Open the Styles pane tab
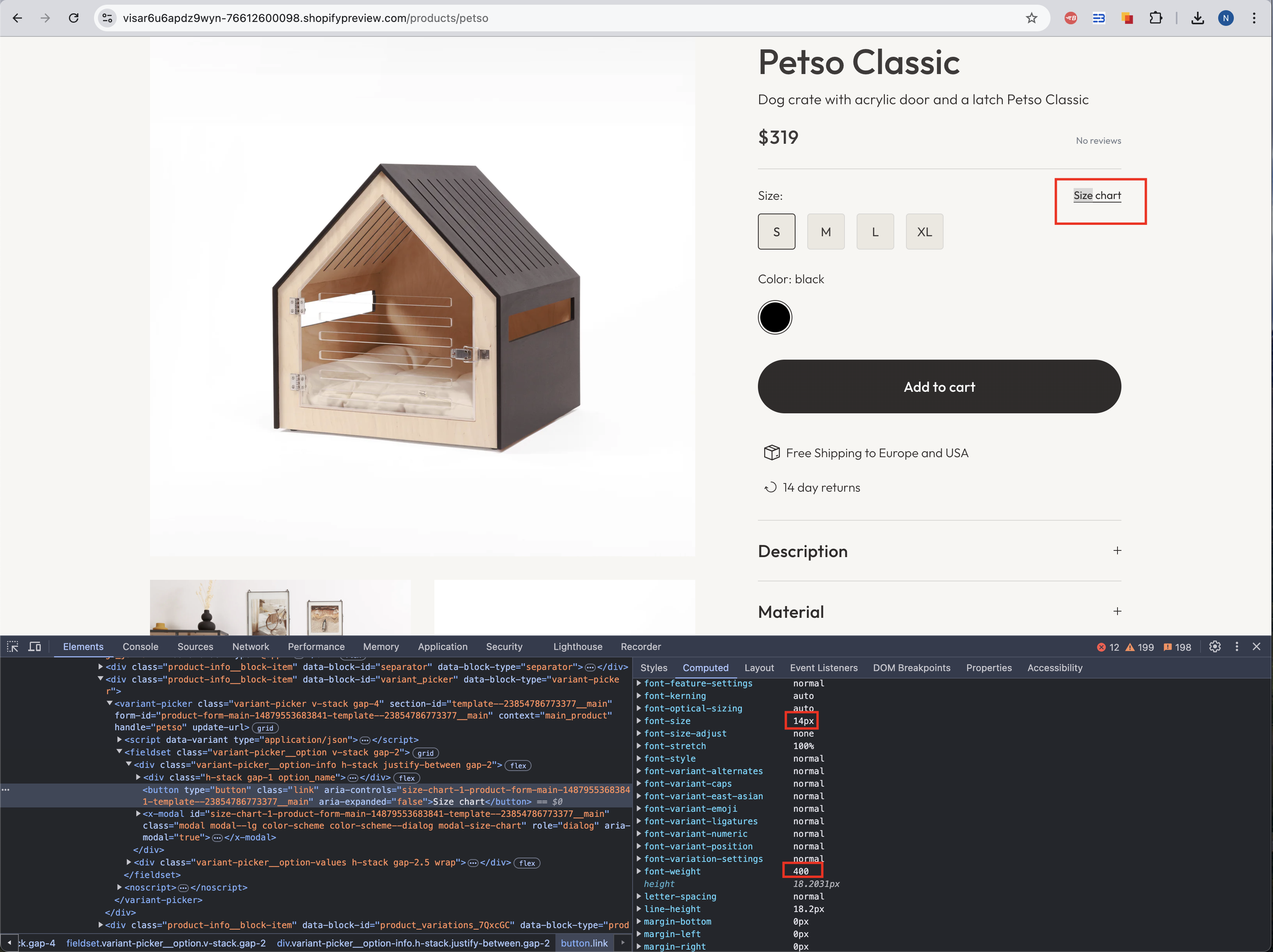This screenshot has height=952, width=1273. coord(653,668)
